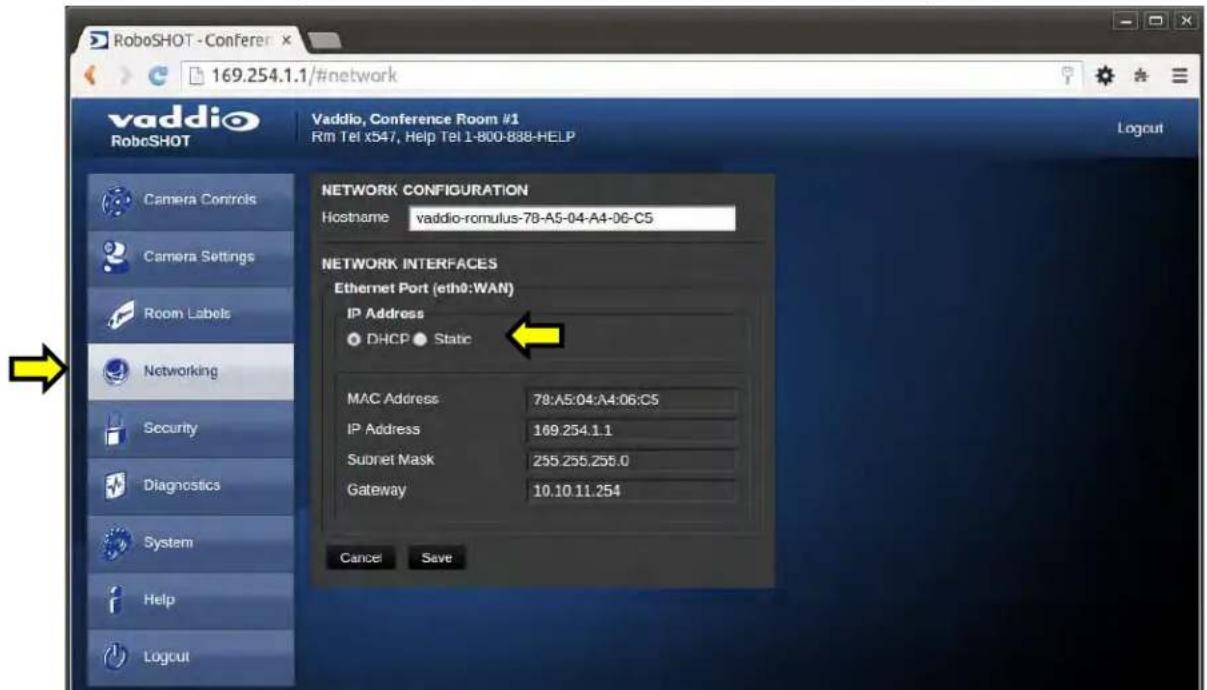Click the Subnet Mask field
Image resolution: width=1207 pixels, height=690 pixels.
pyautogui.click(x=630, y=462)
